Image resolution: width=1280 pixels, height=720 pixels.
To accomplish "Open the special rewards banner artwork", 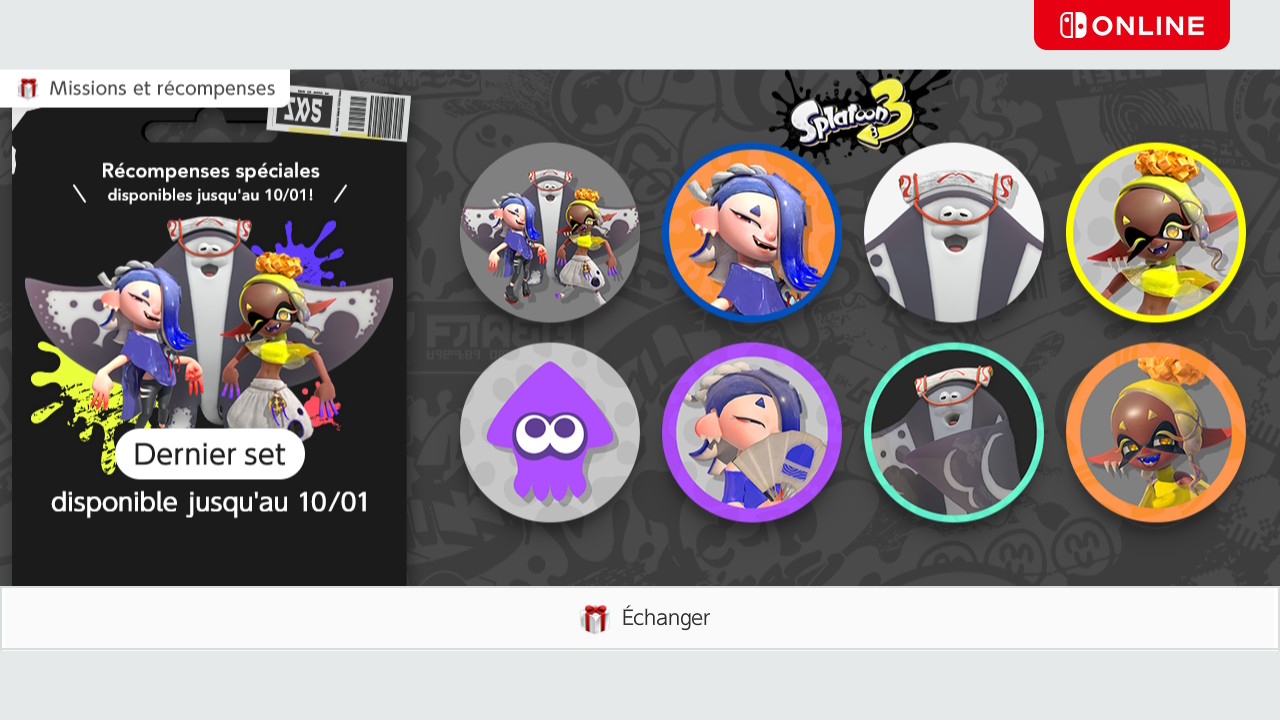I will (x=209, y=328).
